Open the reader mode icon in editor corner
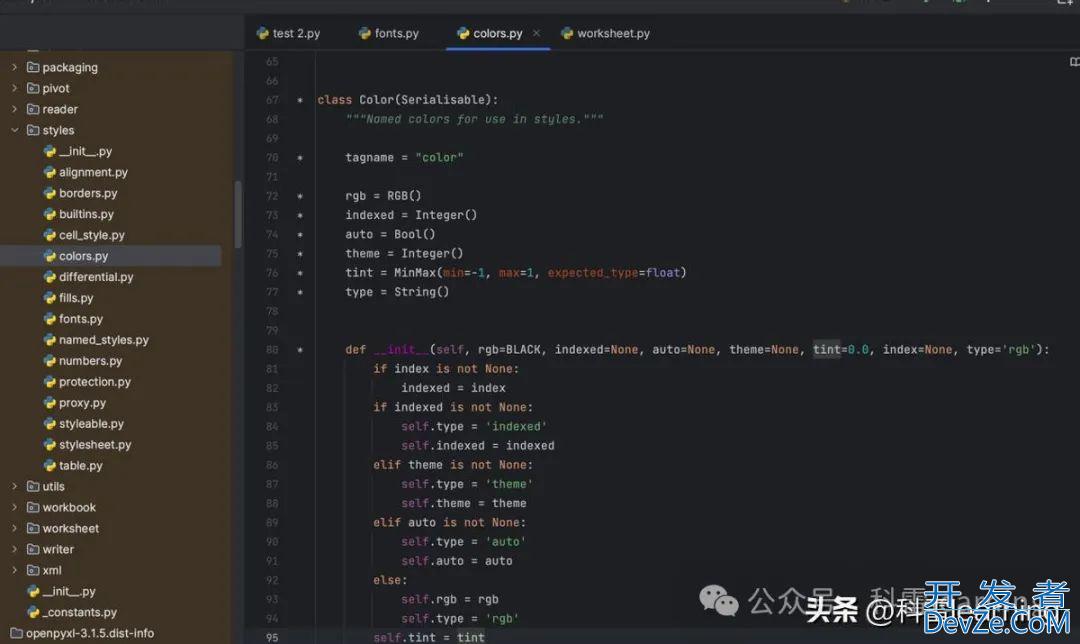Image resolution: width=1080 pixels, height=644 pixels. pyautogui.click(x=1074, y=62)
